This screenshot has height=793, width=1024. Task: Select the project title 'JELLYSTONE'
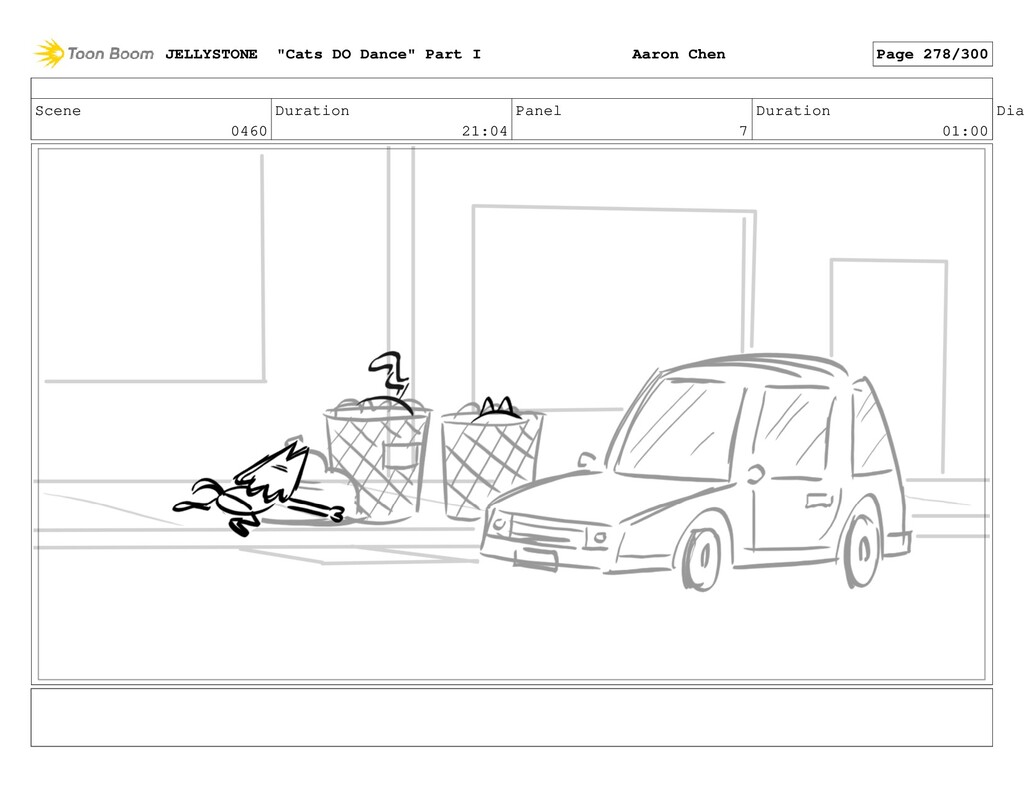[211, 54]
